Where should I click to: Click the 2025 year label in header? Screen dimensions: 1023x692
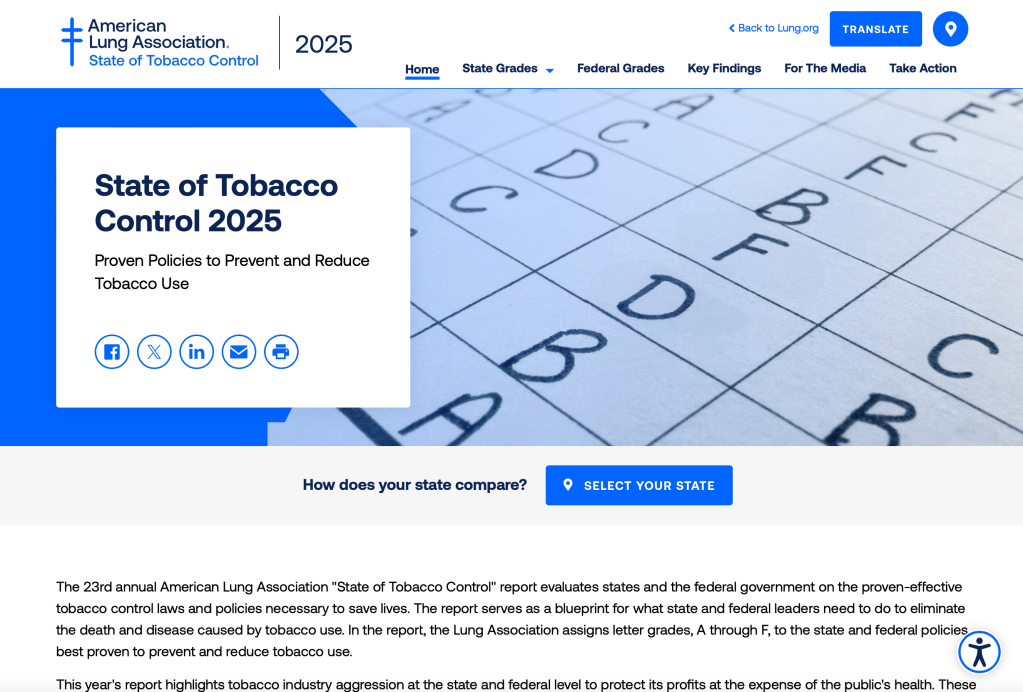[x=323, y=44]
